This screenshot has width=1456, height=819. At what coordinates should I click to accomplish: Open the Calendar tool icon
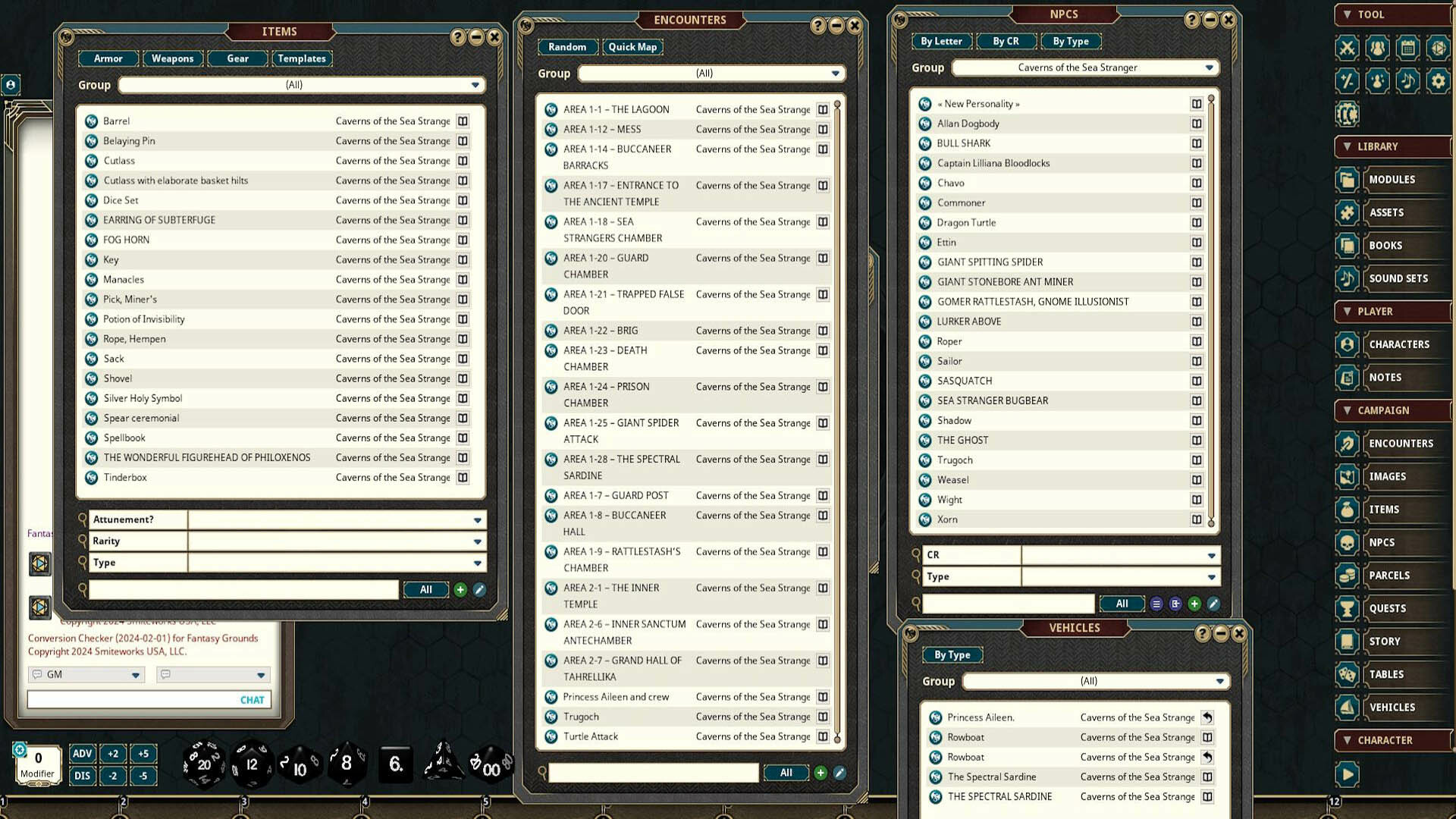pyautogui.click(x=1407, y=48)
